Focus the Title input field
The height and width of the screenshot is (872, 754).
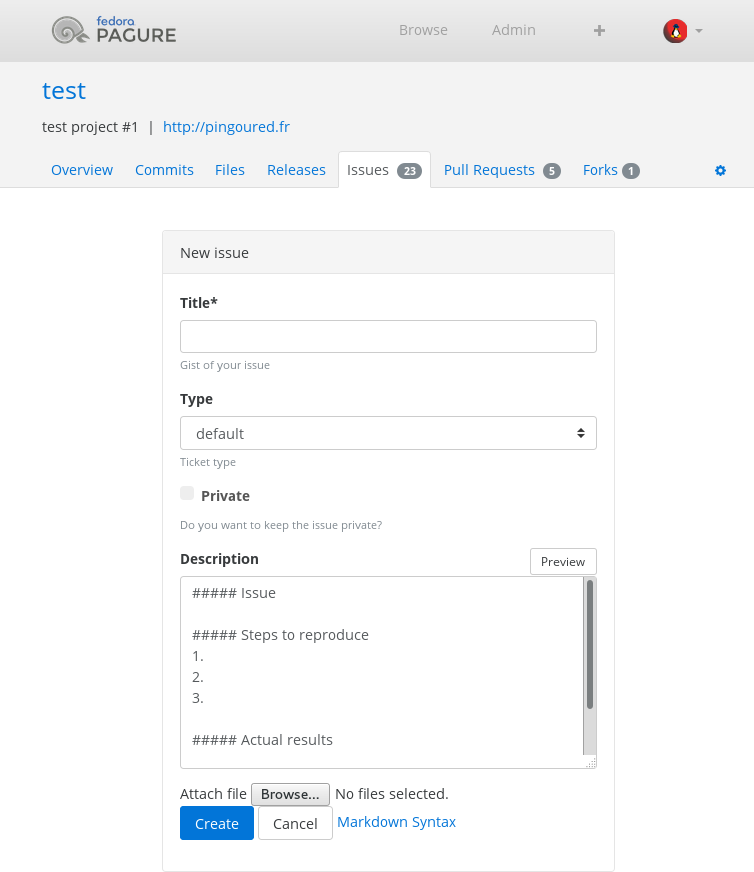[x=388, y=336]
